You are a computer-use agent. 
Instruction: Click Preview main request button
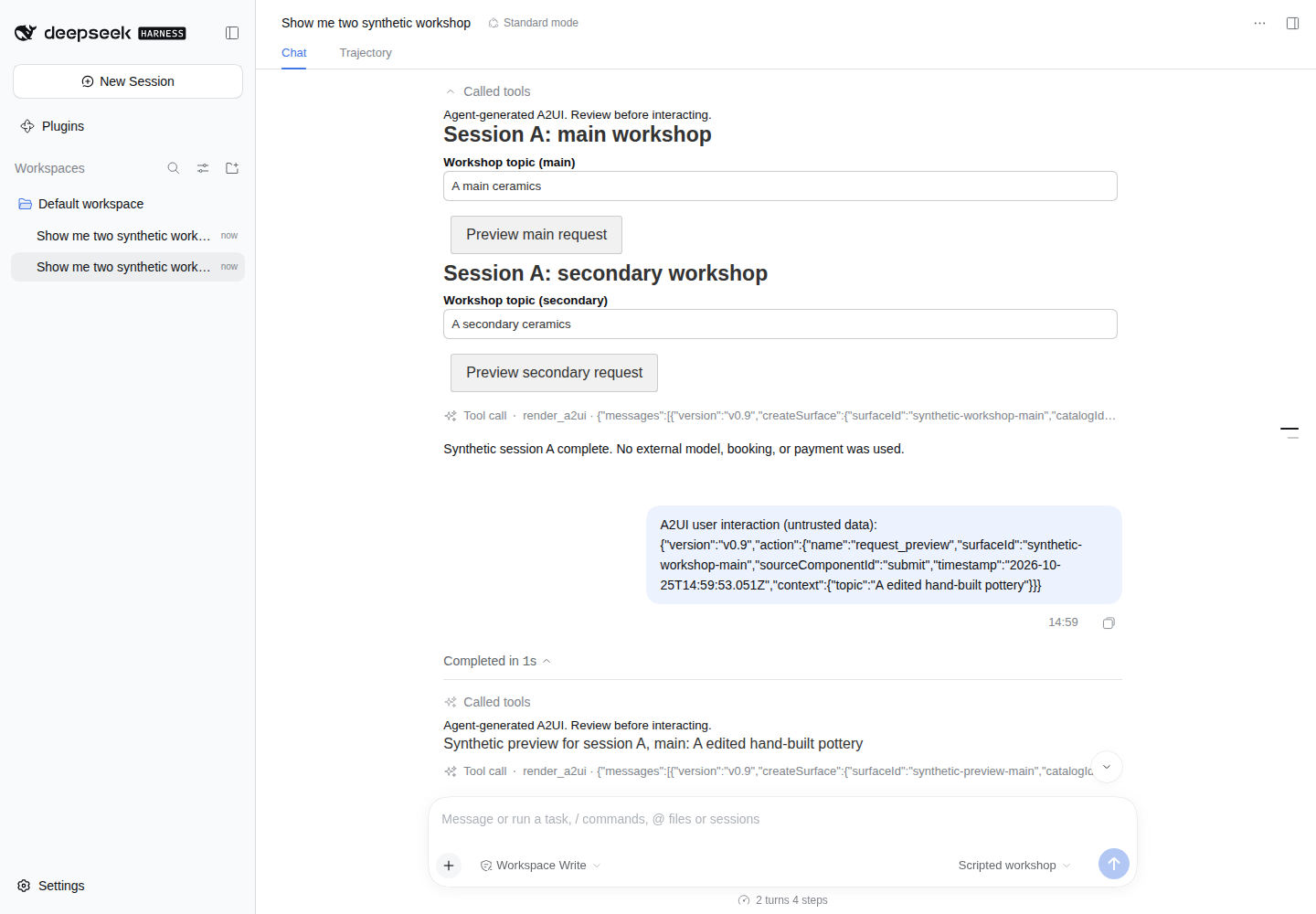click(536, 235)
